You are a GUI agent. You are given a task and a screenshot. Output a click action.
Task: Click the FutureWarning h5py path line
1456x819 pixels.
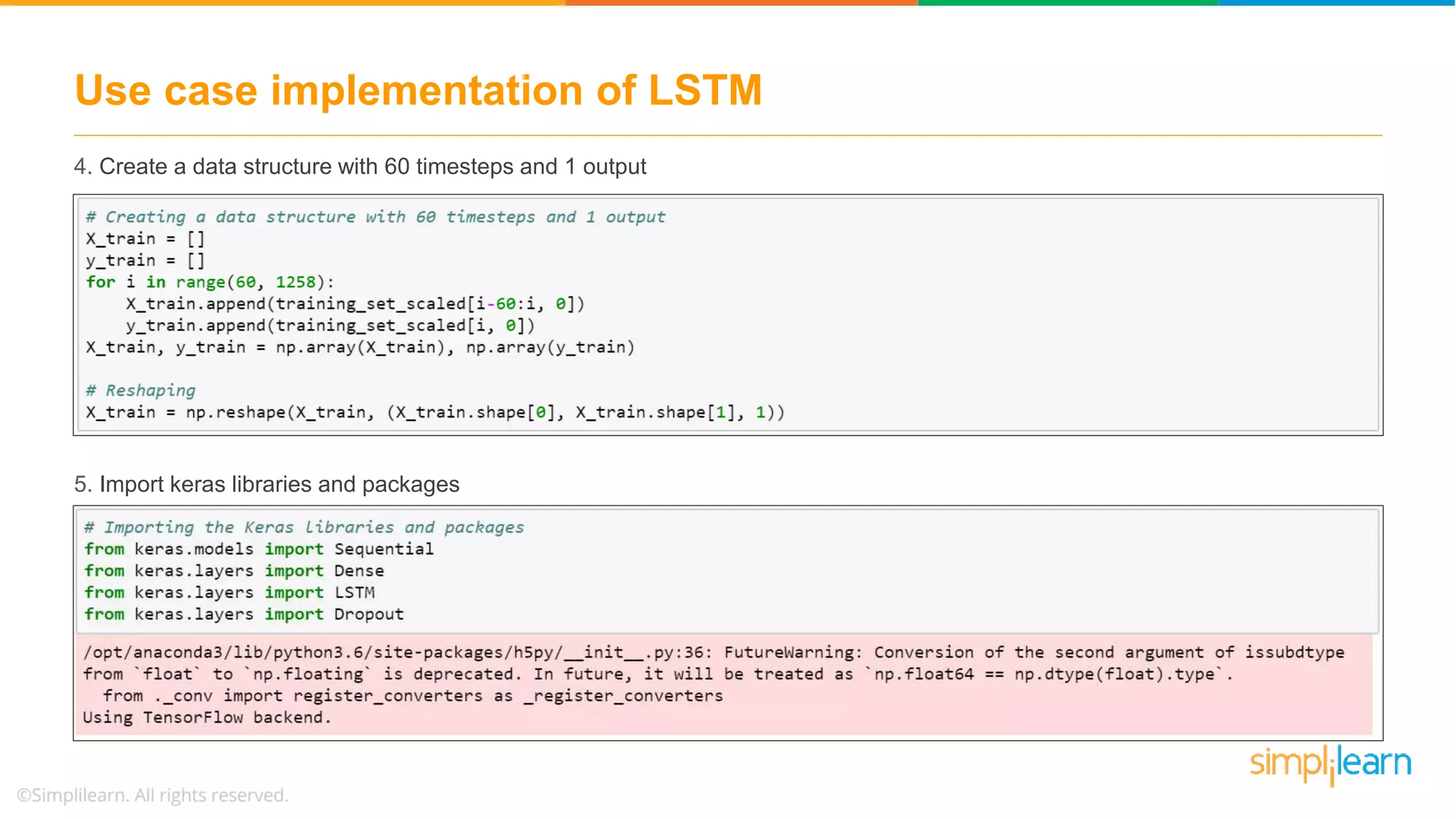(714, 653)
